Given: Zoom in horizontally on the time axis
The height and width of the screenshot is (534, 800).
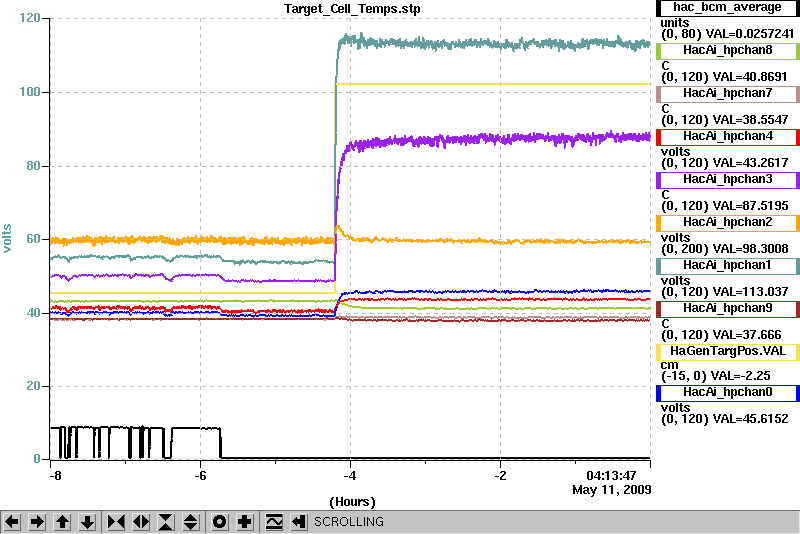Looking at the screenshot, I should click(x=116, y=522).
